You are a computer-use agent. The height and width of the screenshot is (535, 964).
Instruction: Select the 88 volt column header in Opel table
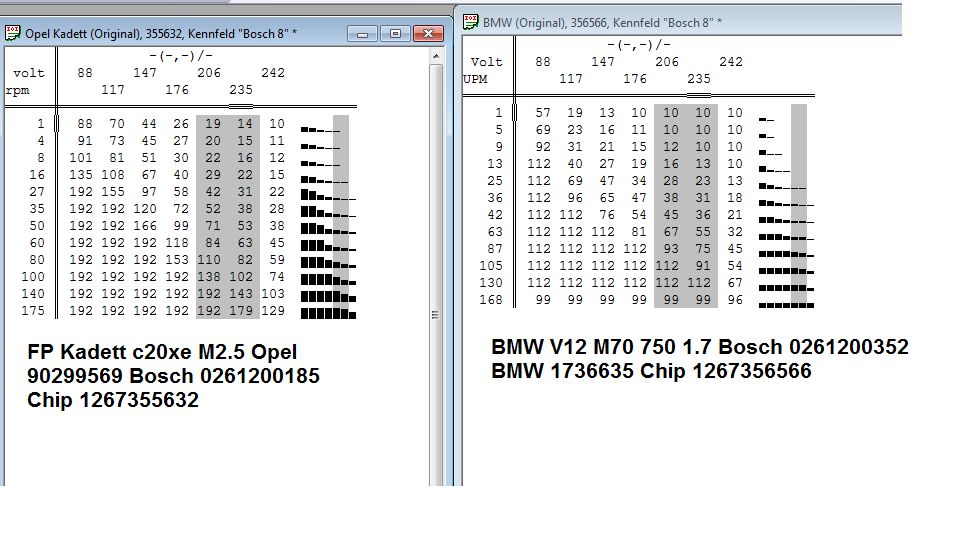(x=84, y=73)
